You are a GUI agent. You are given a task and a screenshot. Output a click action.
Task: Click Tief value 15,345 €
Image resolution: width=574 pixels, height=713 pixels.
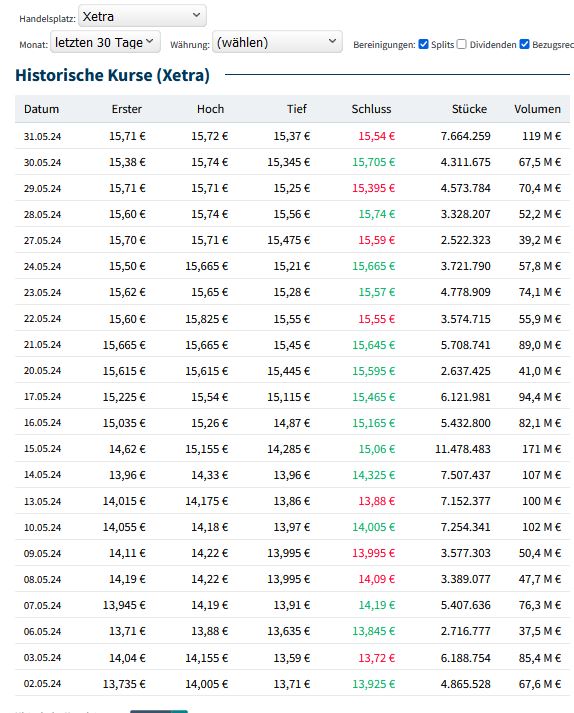(288, 162)
